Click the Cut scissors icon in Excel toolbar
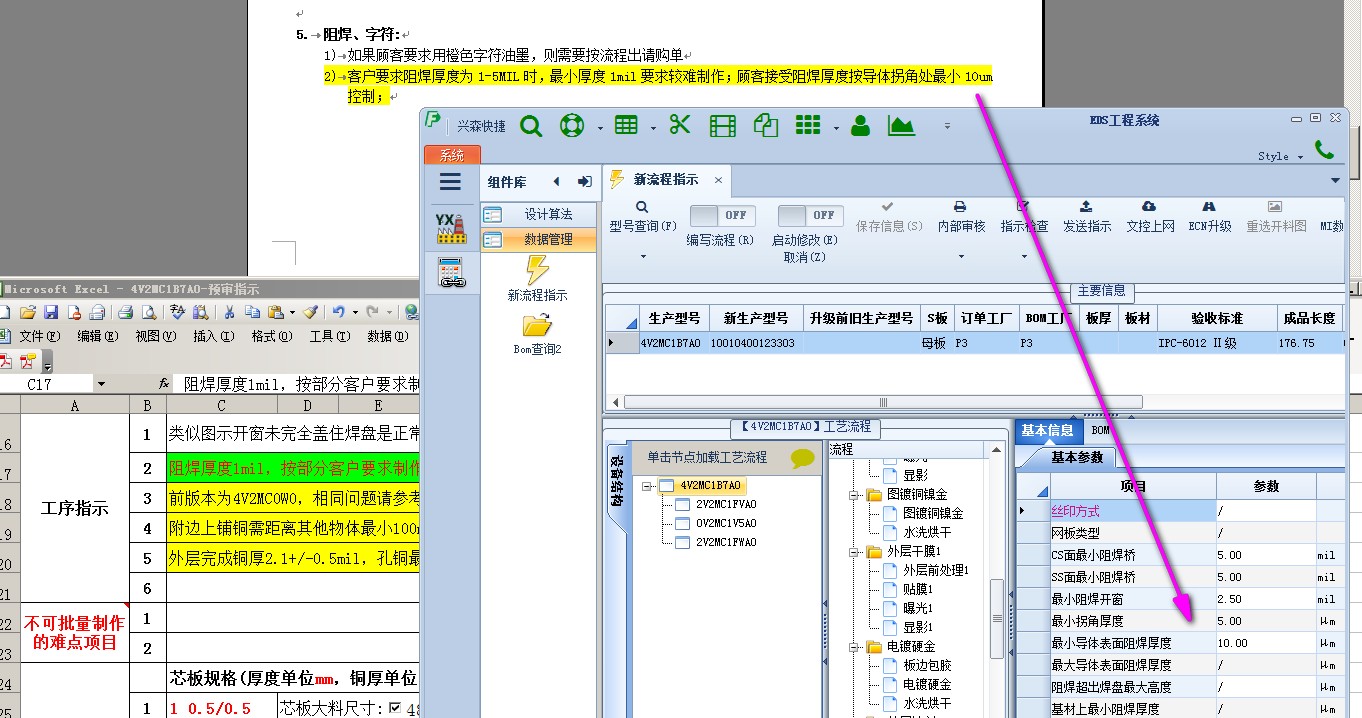Image resolution: width=1362 pixels, height=718 pixels. pos(229,312)
